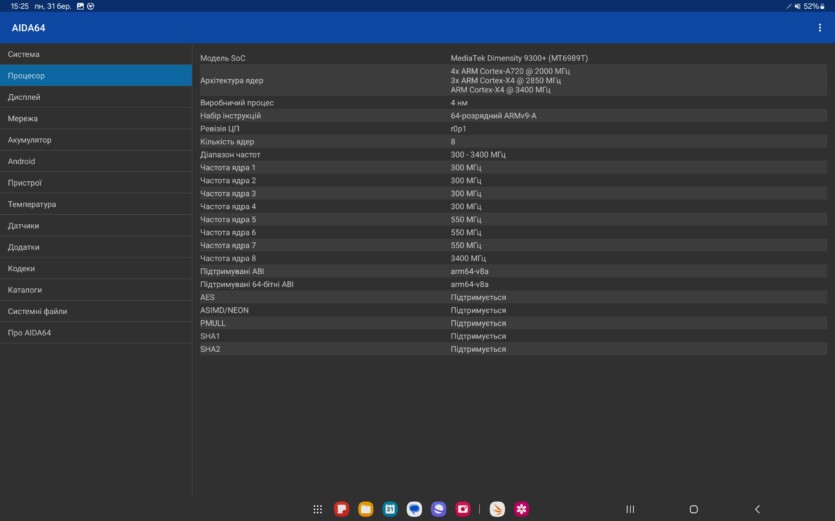Select the 300 - 3400 МГц value
The image size is (835, 521).
click(478, 154)
